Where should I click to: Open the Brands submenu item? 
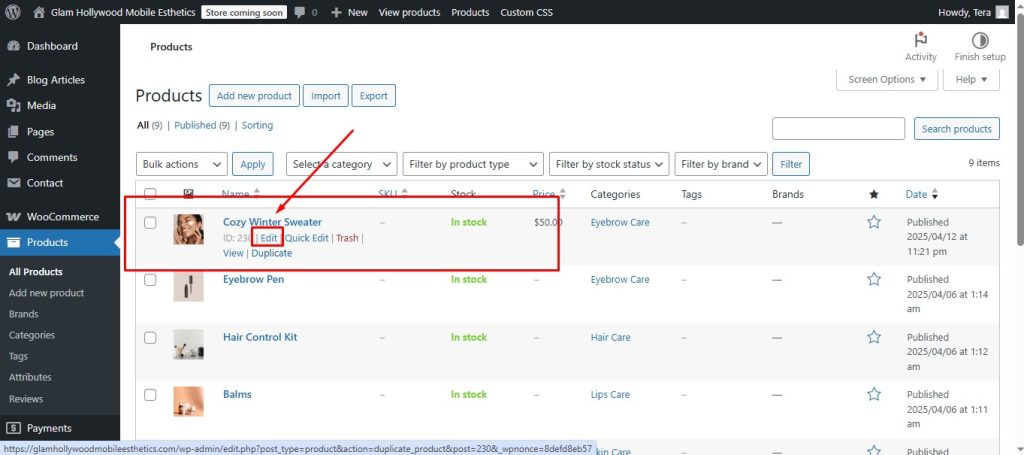[x=24, y=314]
